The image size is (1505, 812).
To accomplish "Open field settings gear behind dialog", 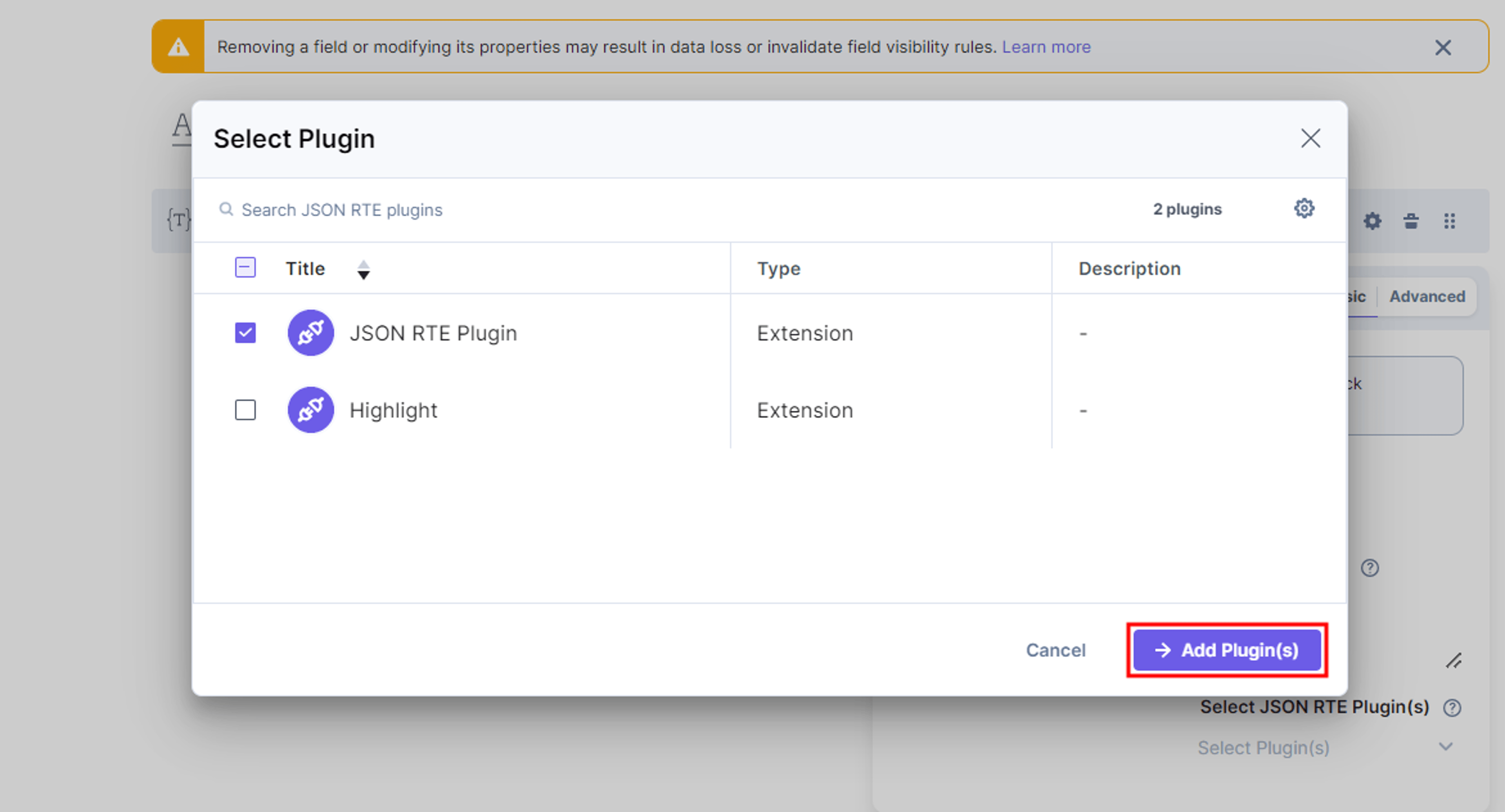I will pyautogui.click(x=1373, y=221).
